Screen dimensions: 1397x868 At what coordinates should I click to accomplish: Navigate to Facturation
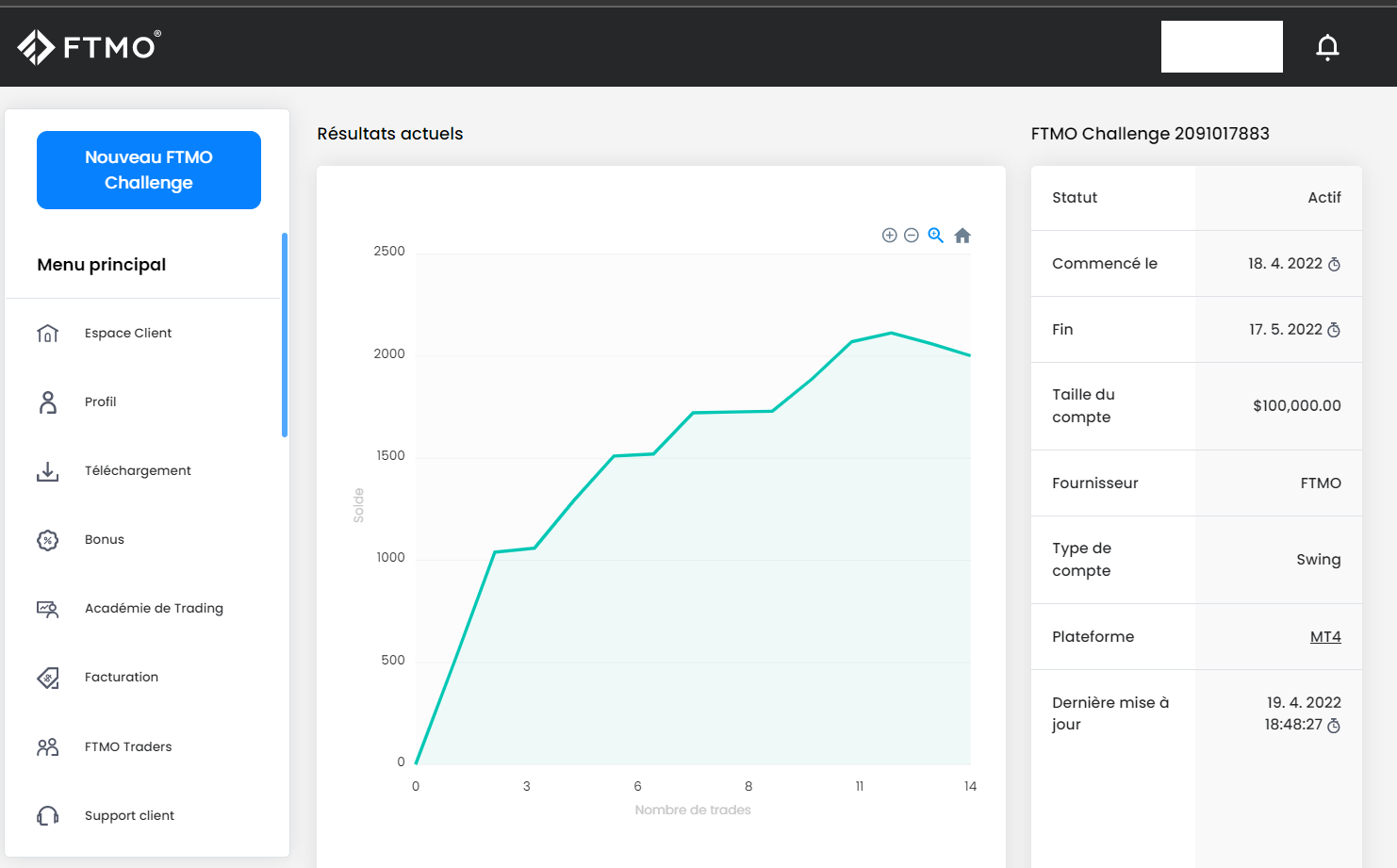point(122,678)
